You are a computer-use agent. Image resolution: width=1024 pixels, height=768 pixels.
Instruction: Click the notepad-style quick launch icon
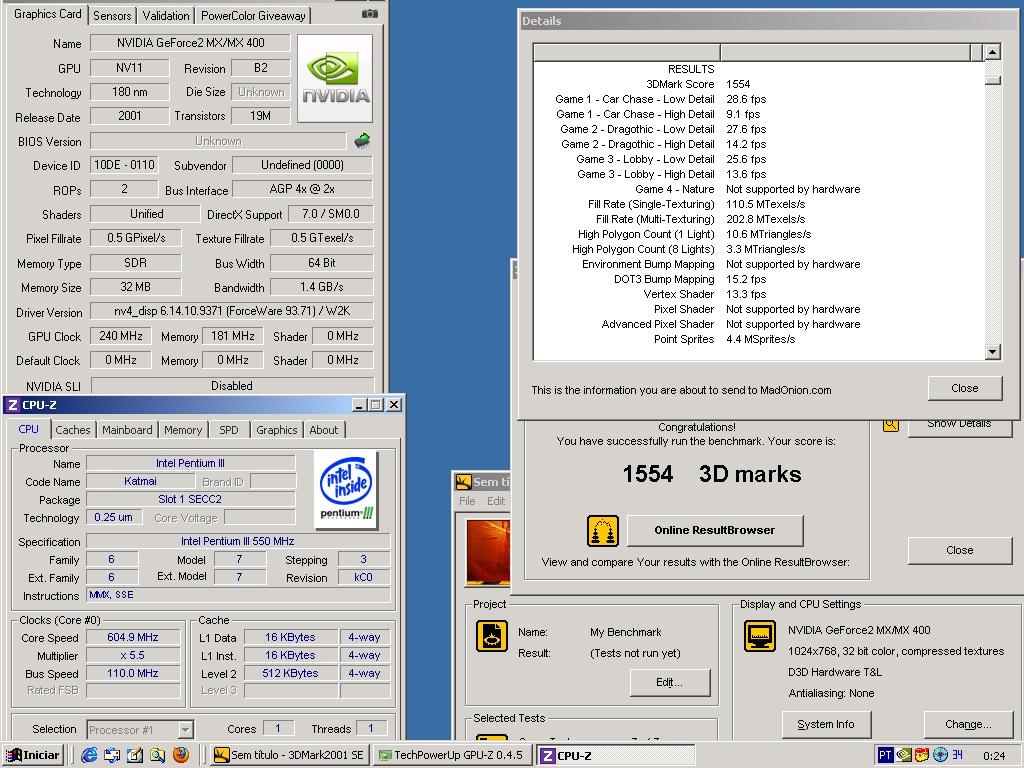[135, 755]
